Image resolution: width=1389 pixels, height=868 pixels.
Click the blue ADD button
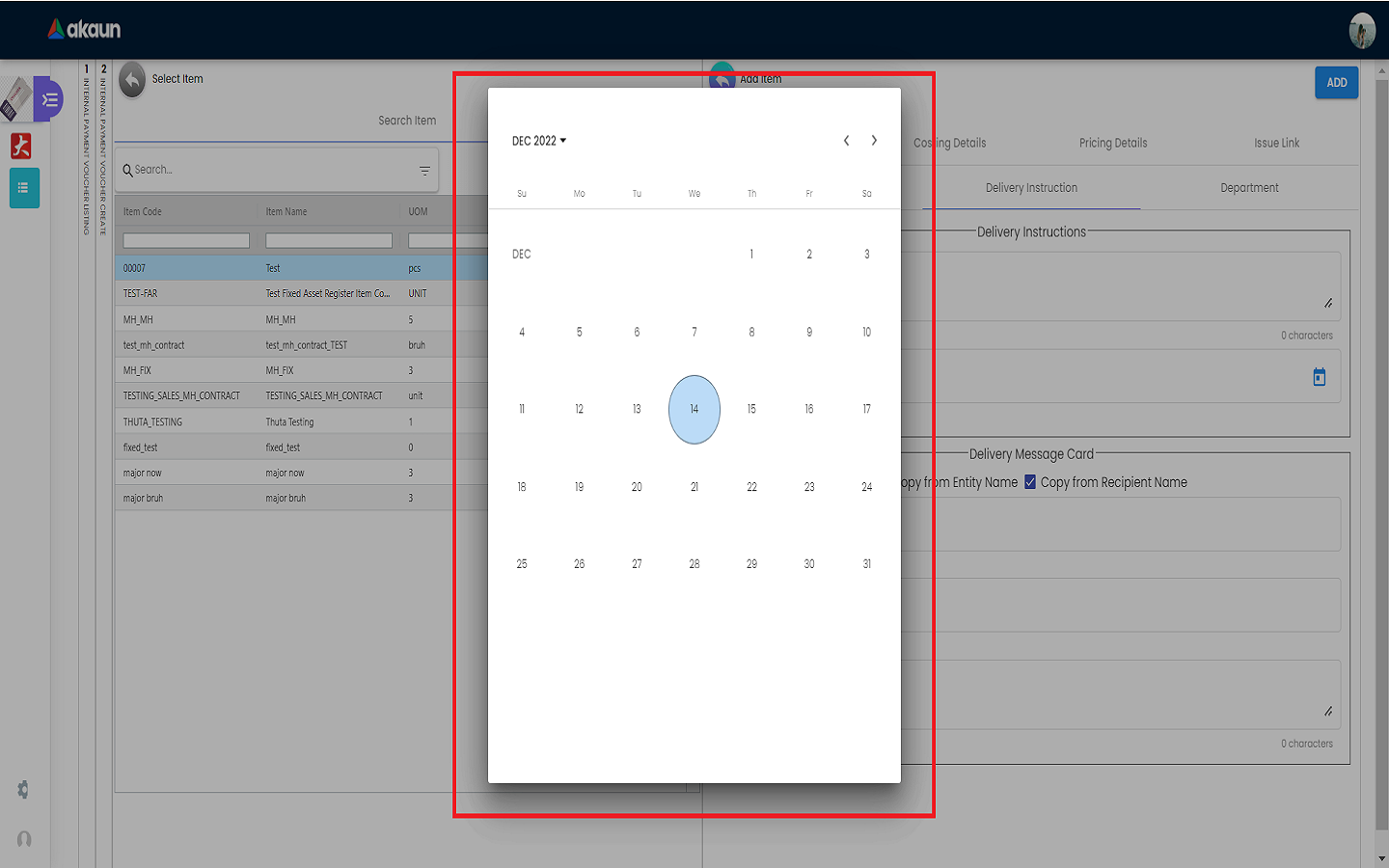[1337, 83]
